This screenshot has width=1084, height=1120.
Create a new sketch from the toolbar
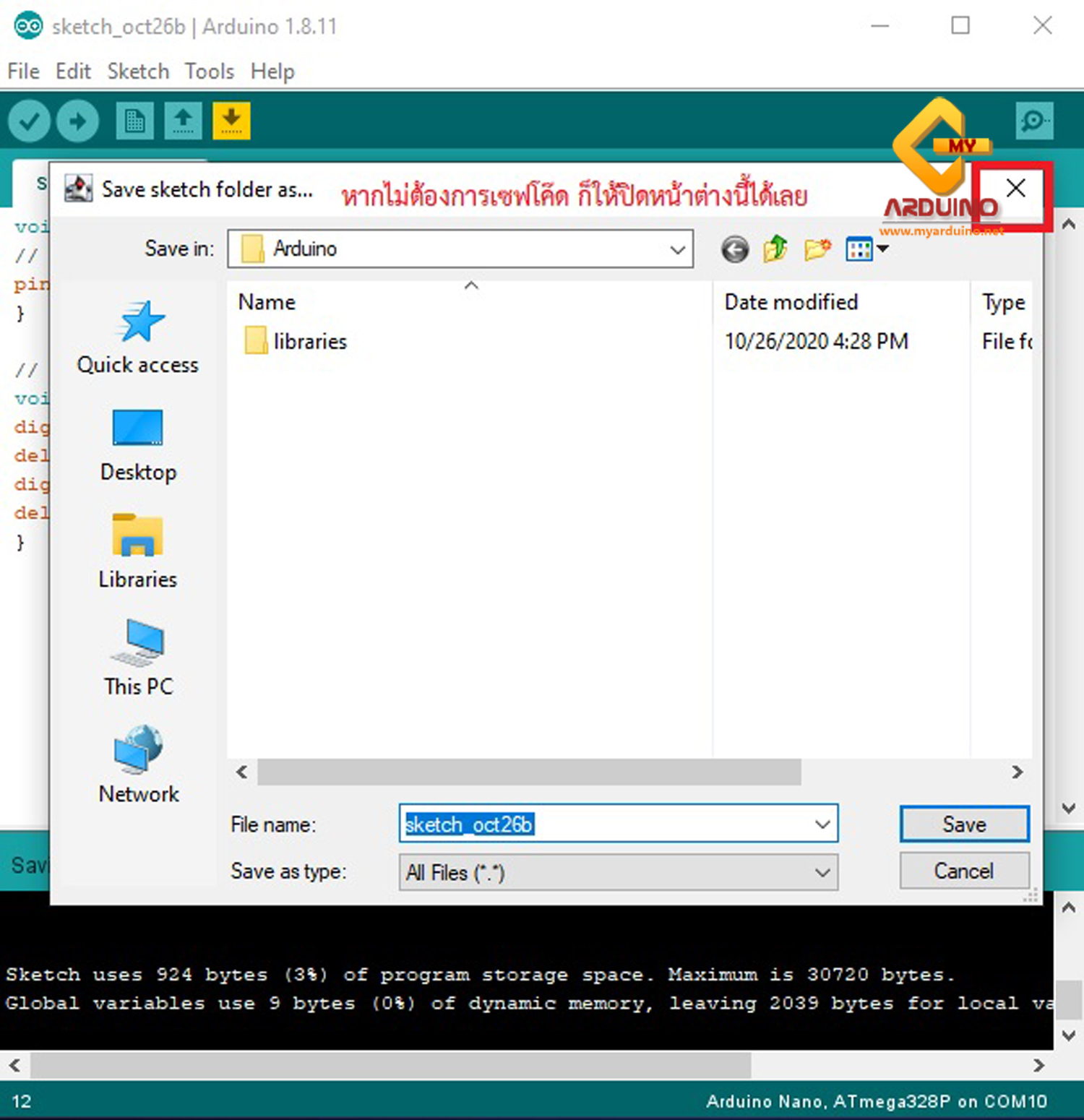133,121
